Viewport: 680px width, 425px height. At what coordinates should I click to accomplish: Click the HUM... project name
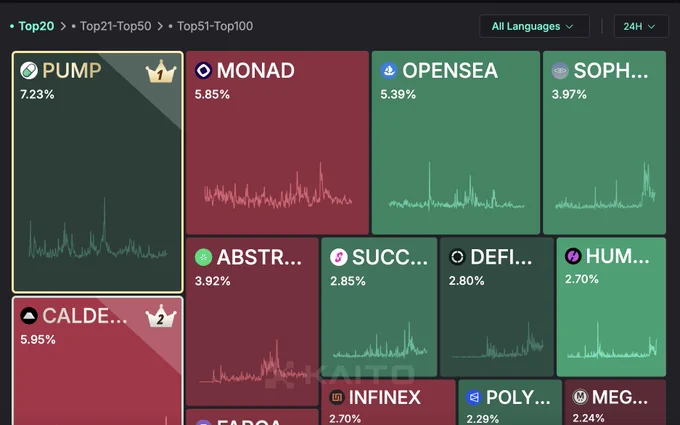tap(618, 256)
